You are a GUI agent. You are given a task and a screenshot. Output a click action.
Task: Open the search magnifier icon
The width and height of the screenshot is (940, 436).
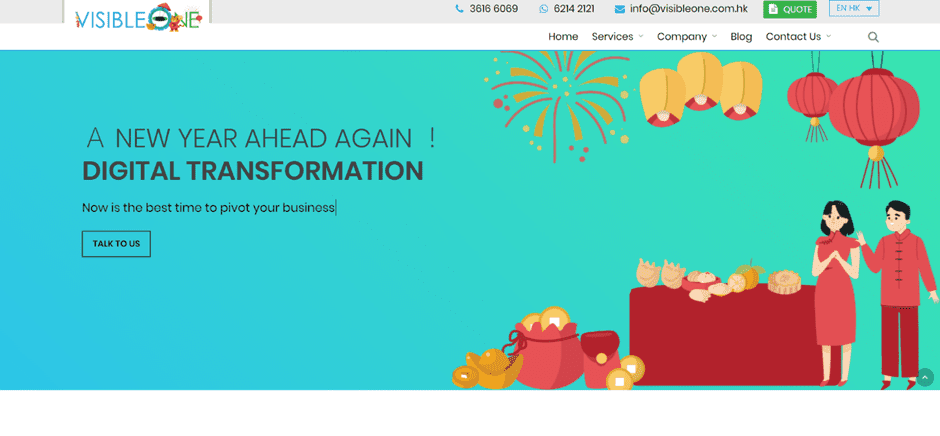[873, 37]
